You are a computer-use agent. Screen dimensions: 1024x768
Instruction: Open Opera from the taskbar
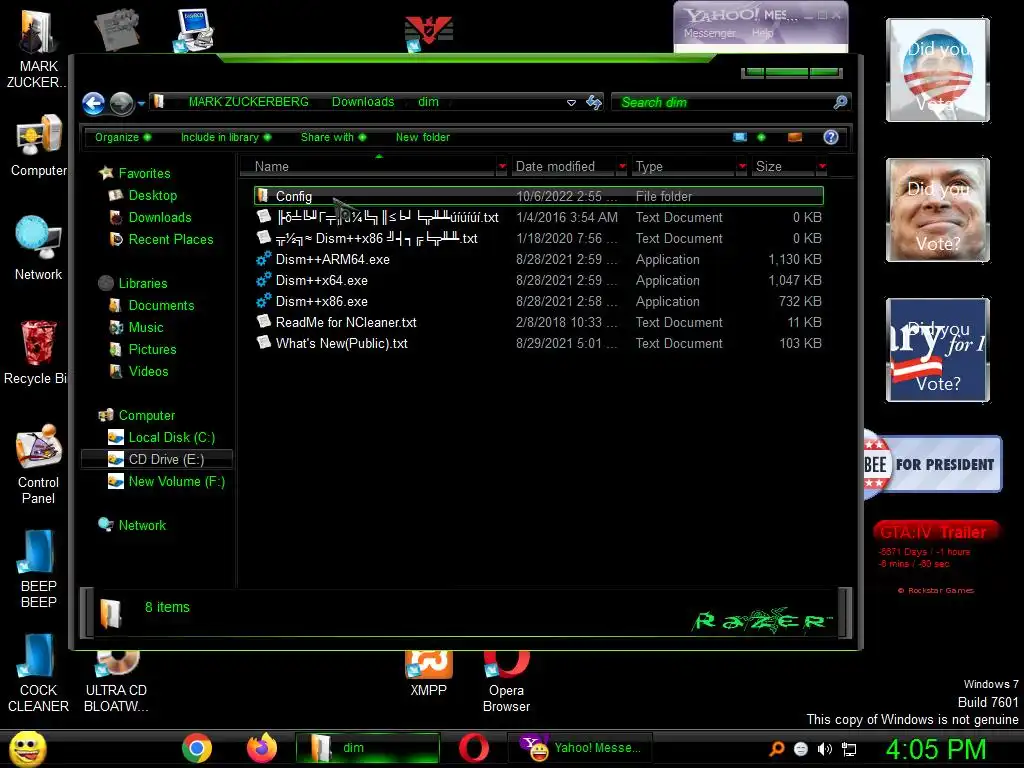(473, 748)
